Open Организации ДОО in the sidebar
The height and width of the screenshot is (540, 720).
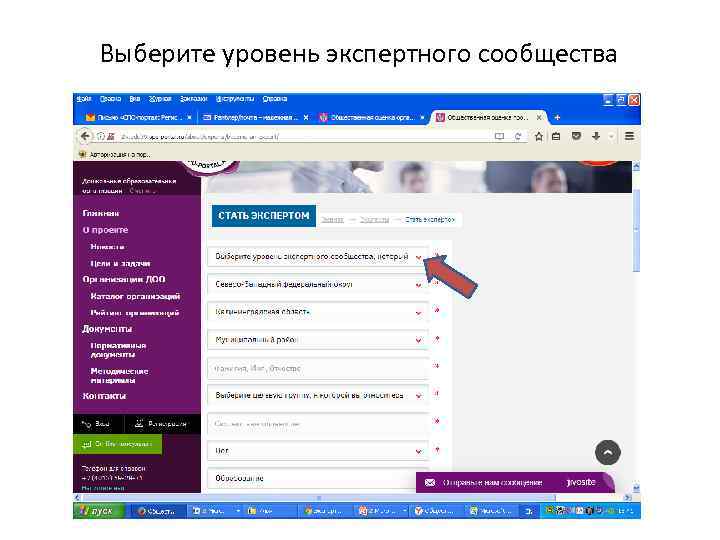[x=124, y=280]
